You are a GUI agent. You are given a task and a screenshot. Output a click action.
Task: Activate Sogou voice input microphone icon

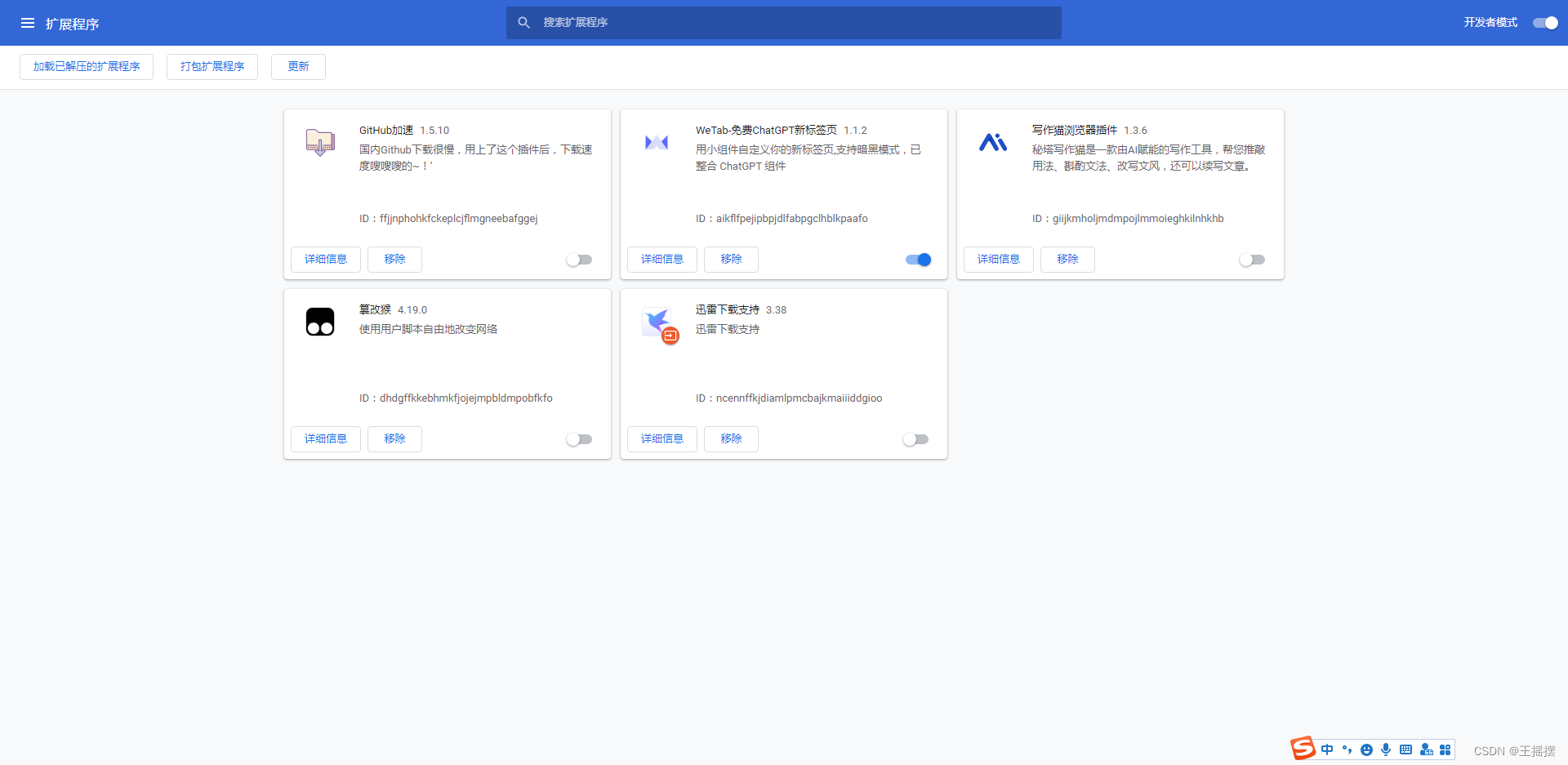(x=1386, y=749)
